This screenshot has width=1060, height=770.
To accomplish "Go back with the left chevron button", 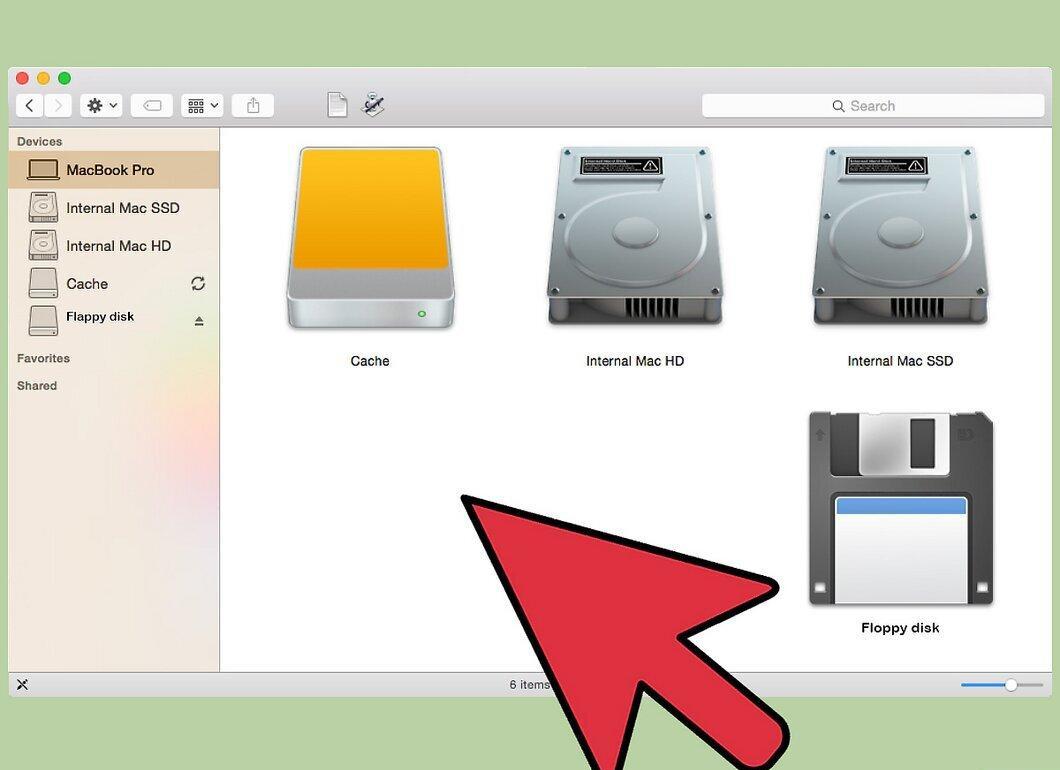I will (30, 105).
